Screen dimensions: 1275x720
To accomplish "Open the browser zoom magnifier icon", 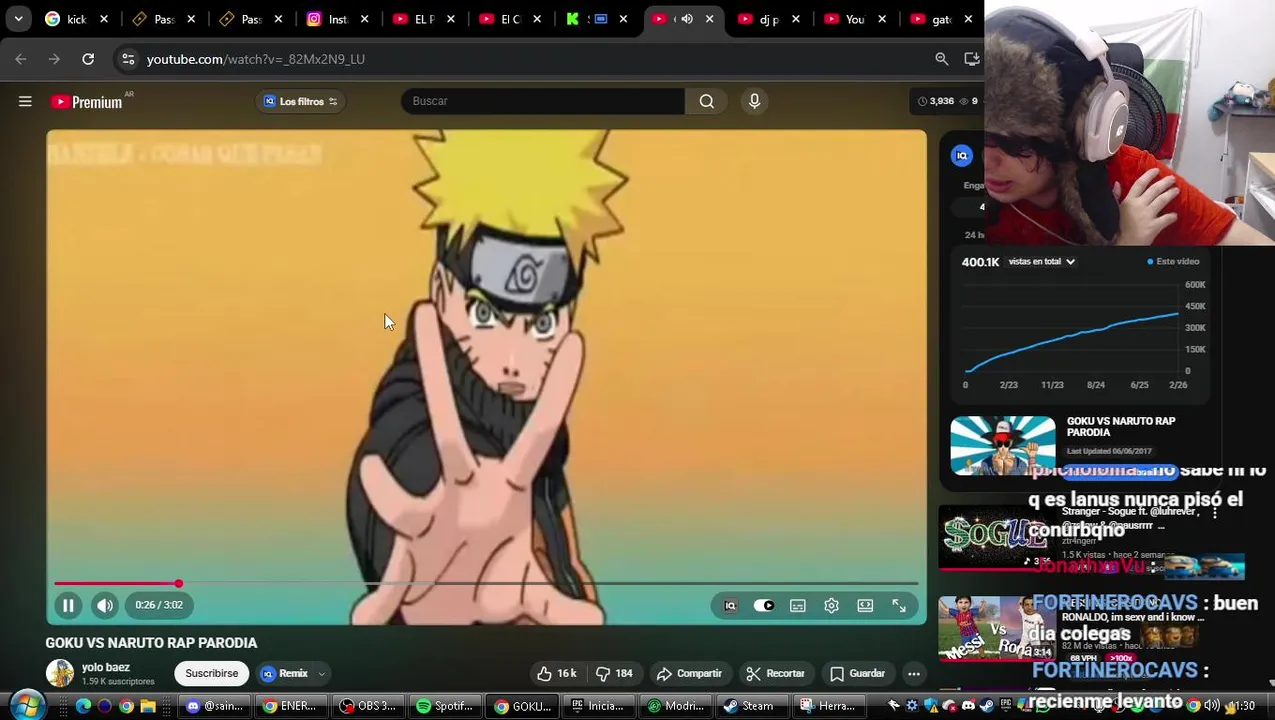I will pos(941,59).
